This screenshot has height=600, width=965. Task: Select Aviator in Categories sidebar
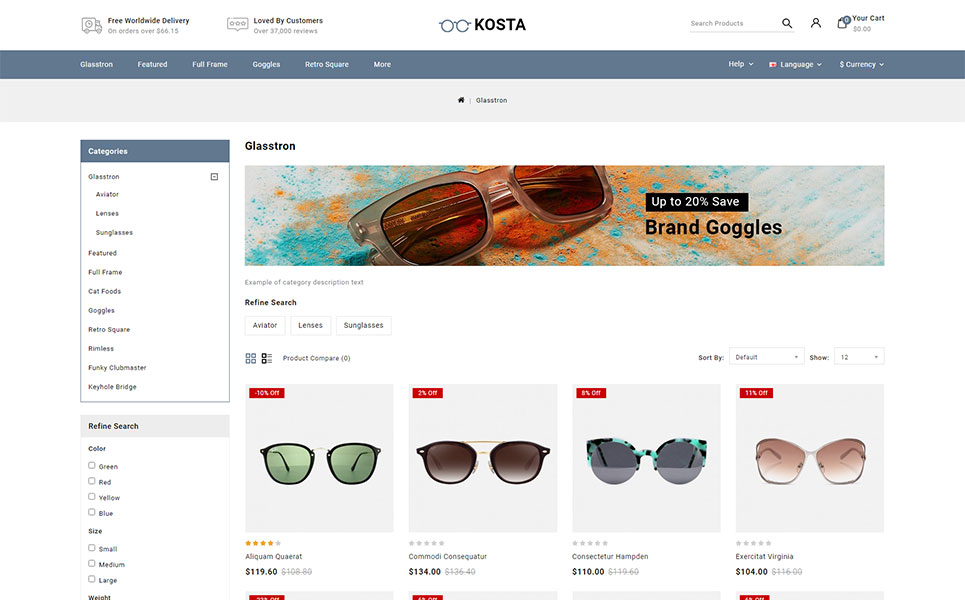coord(107,194)
